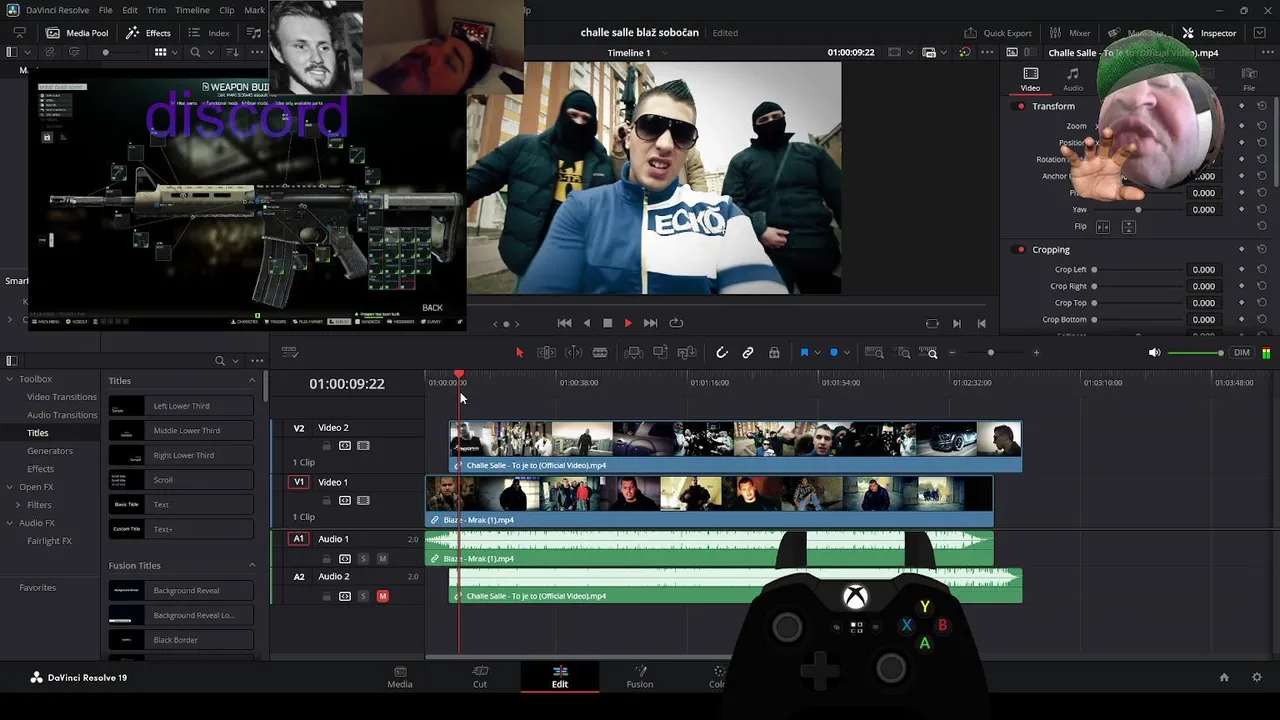Jump to first frame in viewer

pos(564,323)
